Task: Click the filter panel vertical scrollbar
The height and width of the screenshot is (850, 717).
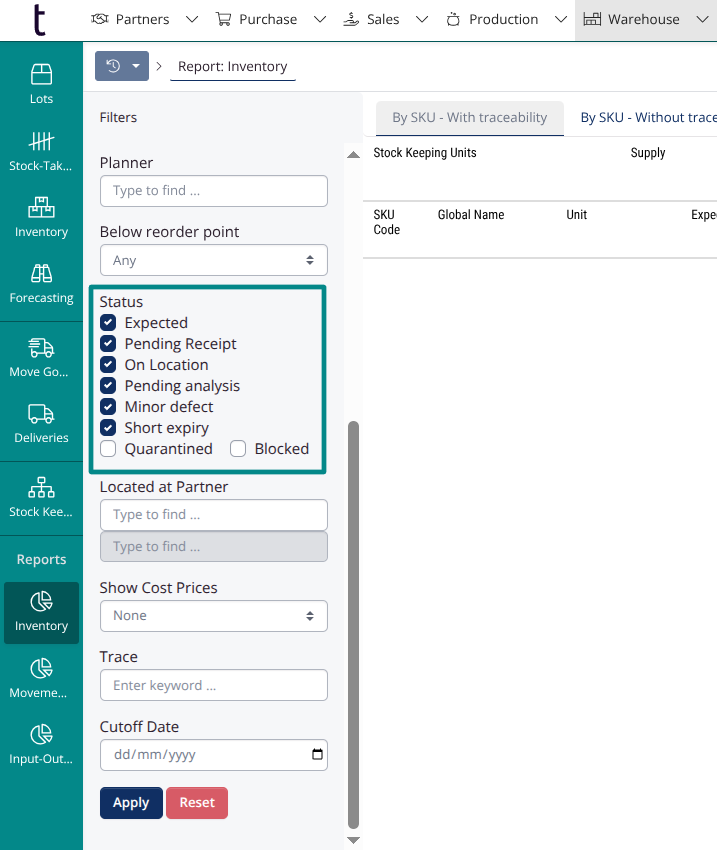Action: [x=352, y=620]
